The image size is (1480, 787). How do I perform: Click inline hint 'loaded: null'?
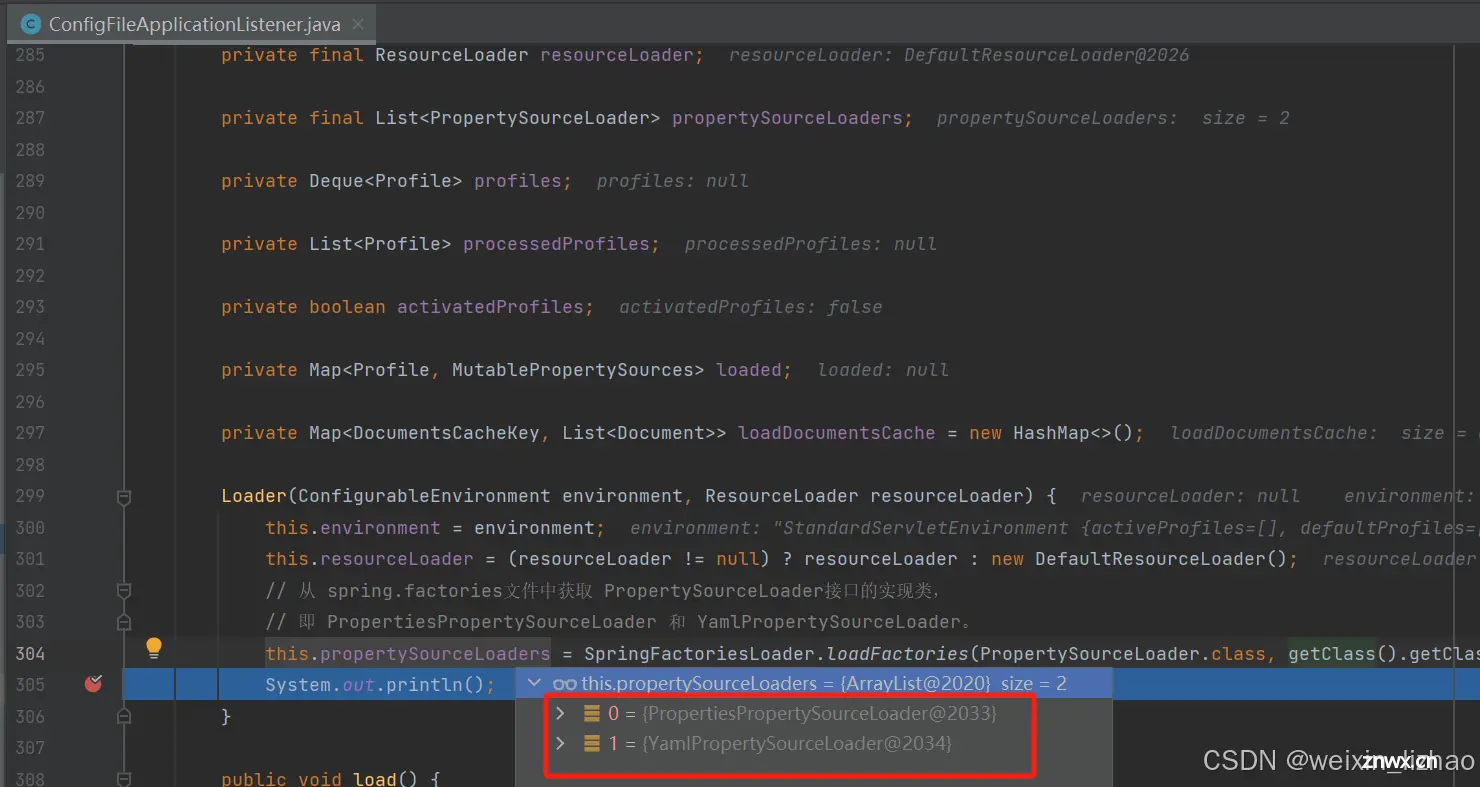pos(883,370)
